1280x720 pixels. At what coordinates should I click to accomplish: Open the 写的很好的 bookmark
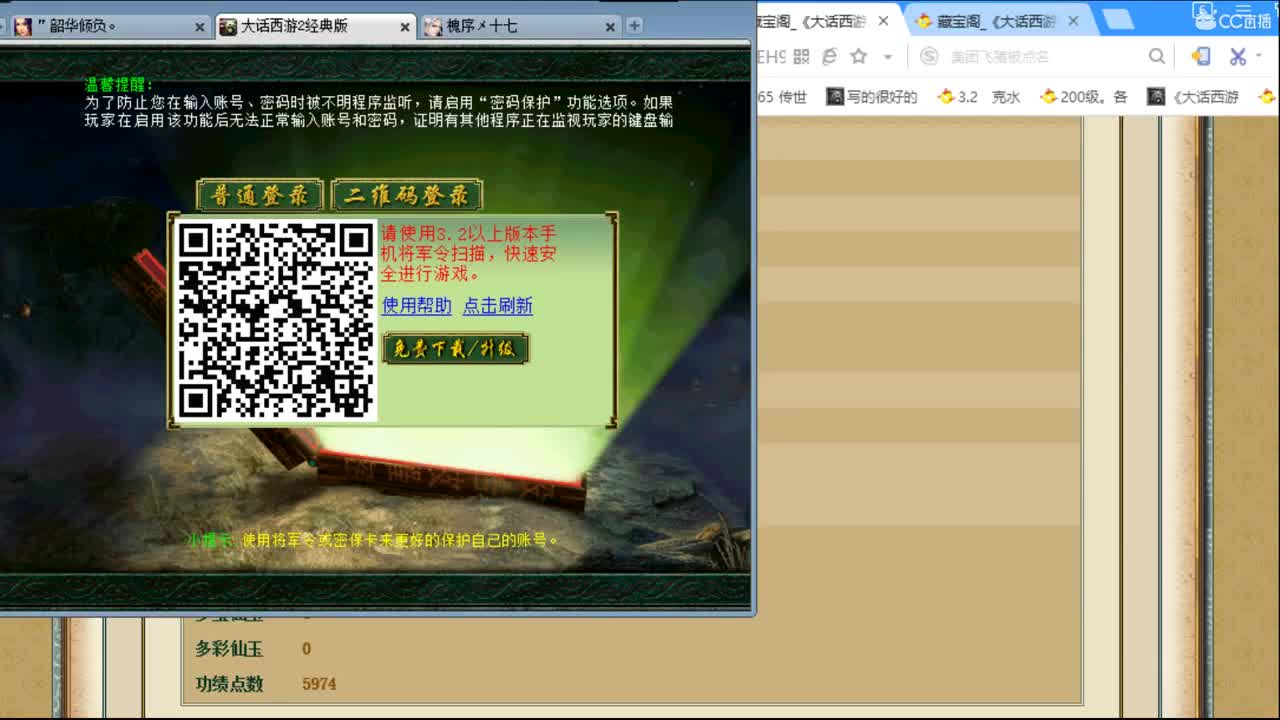coord(871,97)
